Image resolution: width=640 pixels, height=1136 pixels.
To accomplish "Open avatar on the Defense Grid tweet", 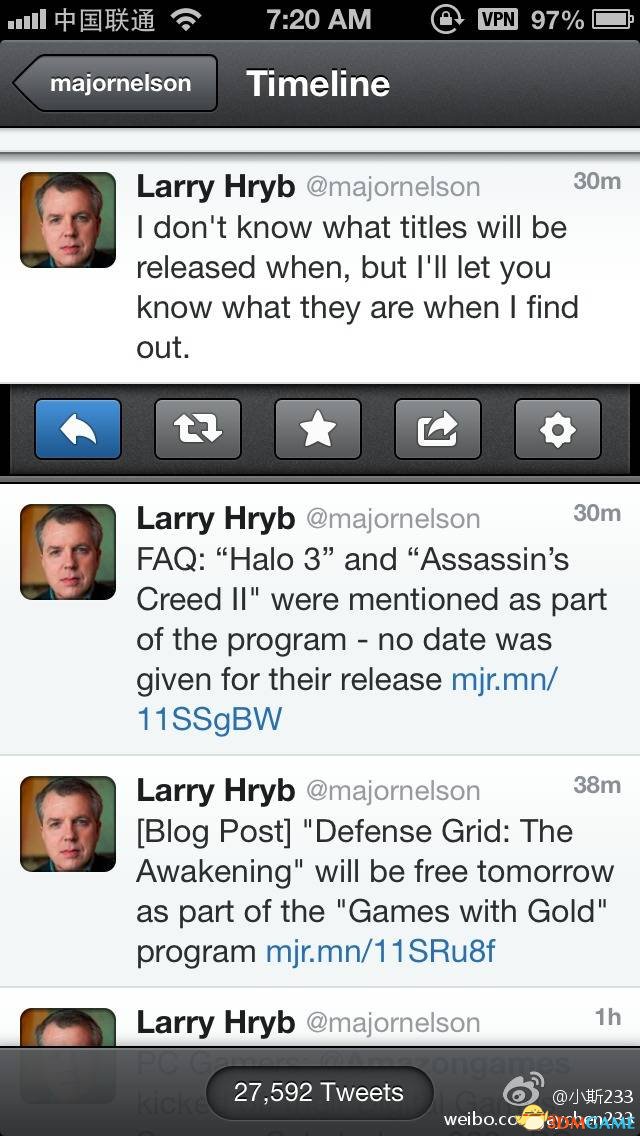I will (x=68, y=824).
